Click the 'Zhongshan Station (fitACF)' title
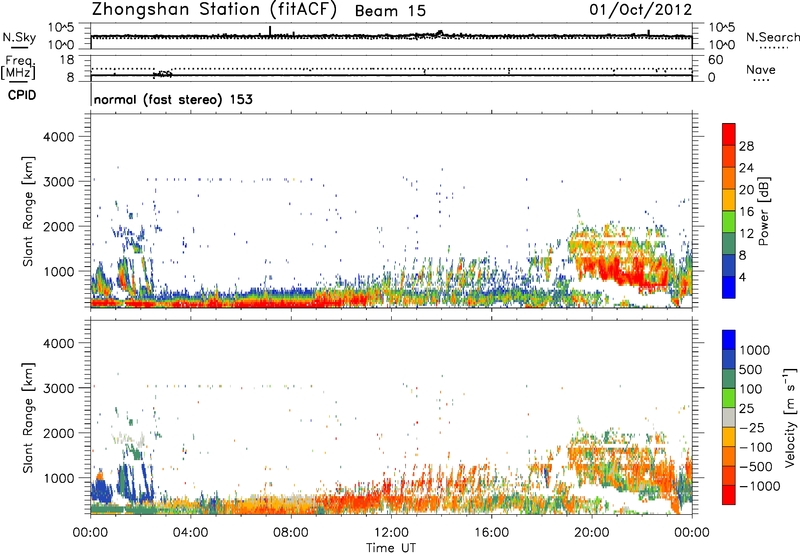Screen dimensions: 800x554 pos(214,9)
